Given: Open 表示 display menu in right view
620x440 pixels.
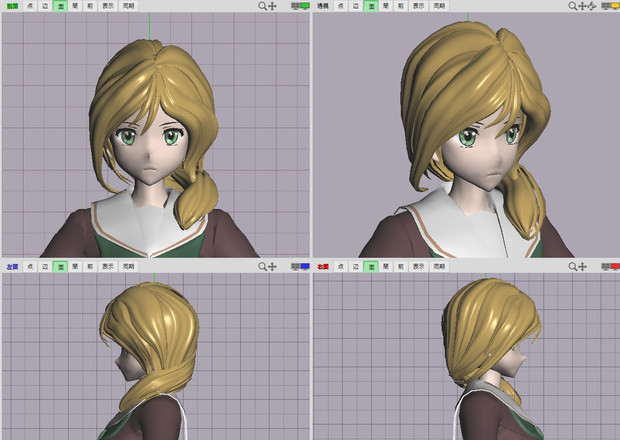Looking at the screenshot, I should tap(418, 266).
